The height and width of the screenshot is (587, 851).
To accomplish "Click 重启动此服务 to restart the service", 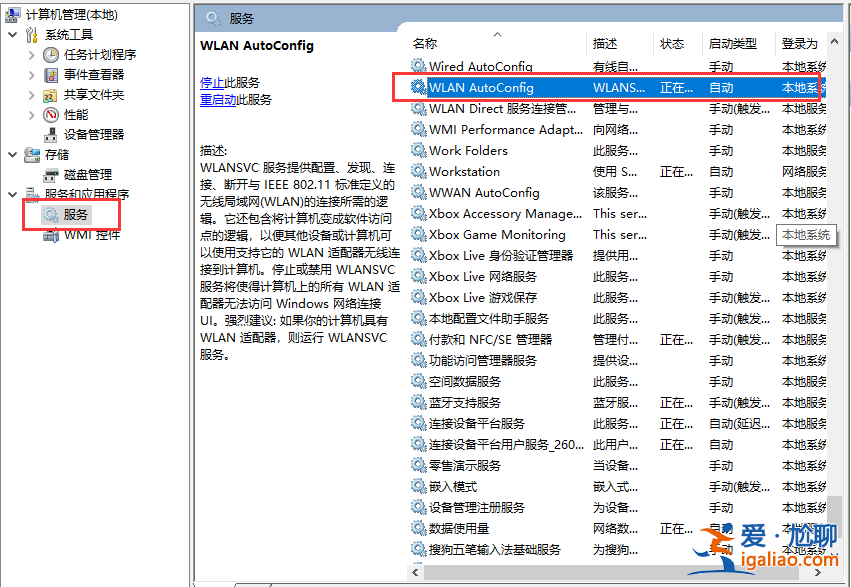I will 220,100.
